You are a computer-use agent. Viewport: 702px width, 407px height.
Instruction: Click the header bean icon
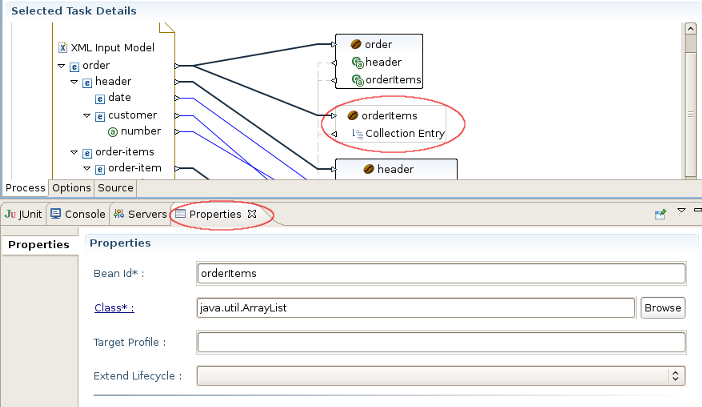tap(368, 169)
